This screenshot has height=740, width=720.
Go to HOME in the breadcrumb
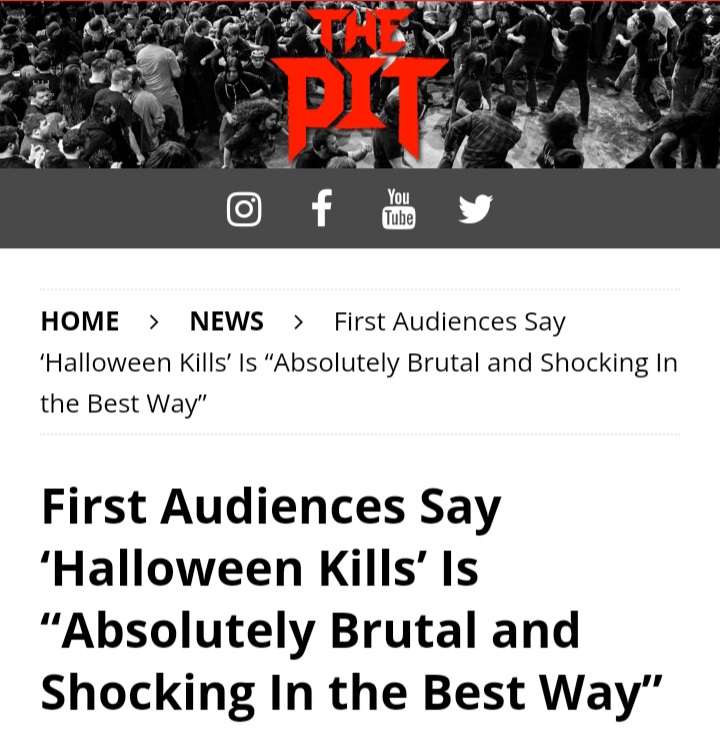(80, 321)
